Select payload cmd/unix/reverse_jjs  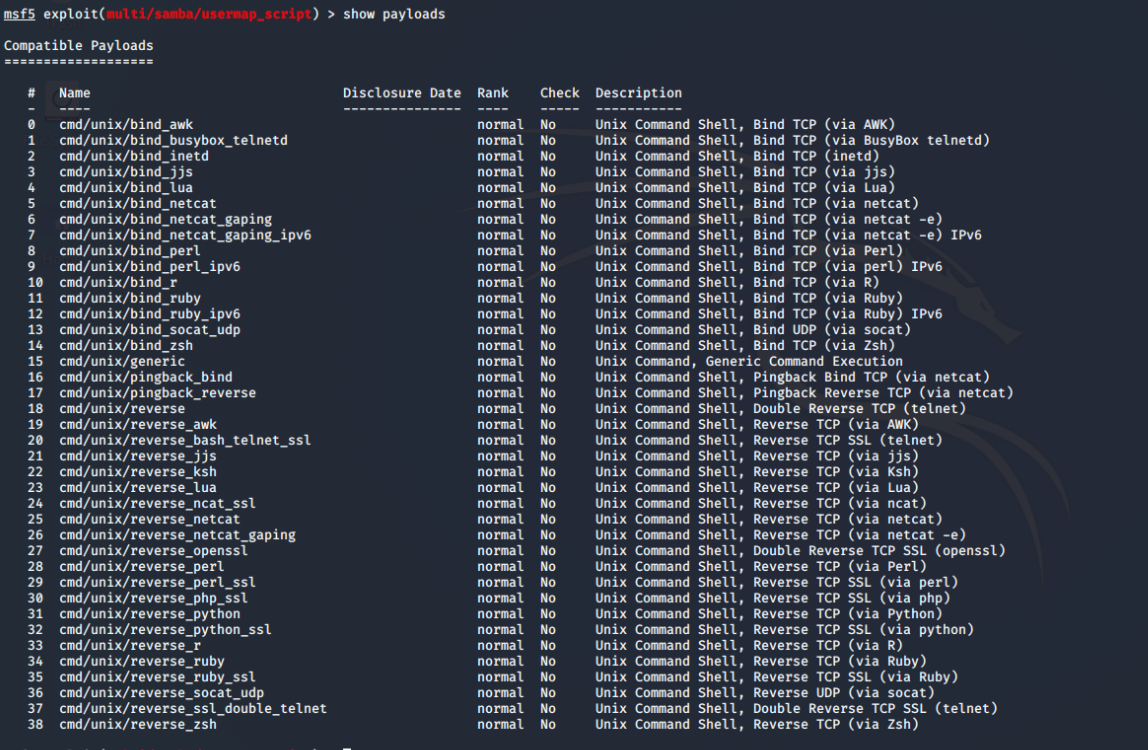click(x=138, y=456)
